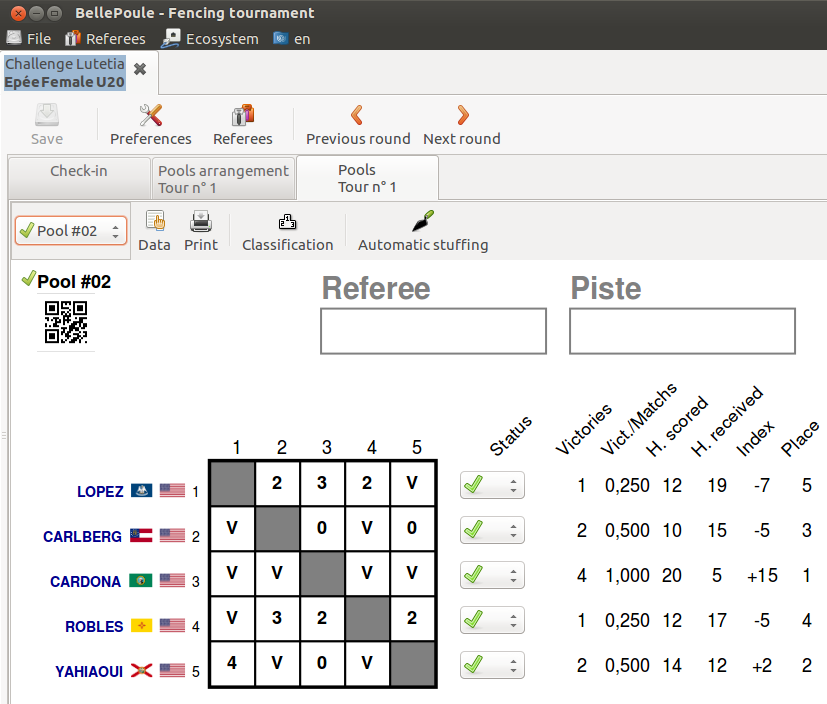Click ROBLES's yellow regional flag

(141, 625)
